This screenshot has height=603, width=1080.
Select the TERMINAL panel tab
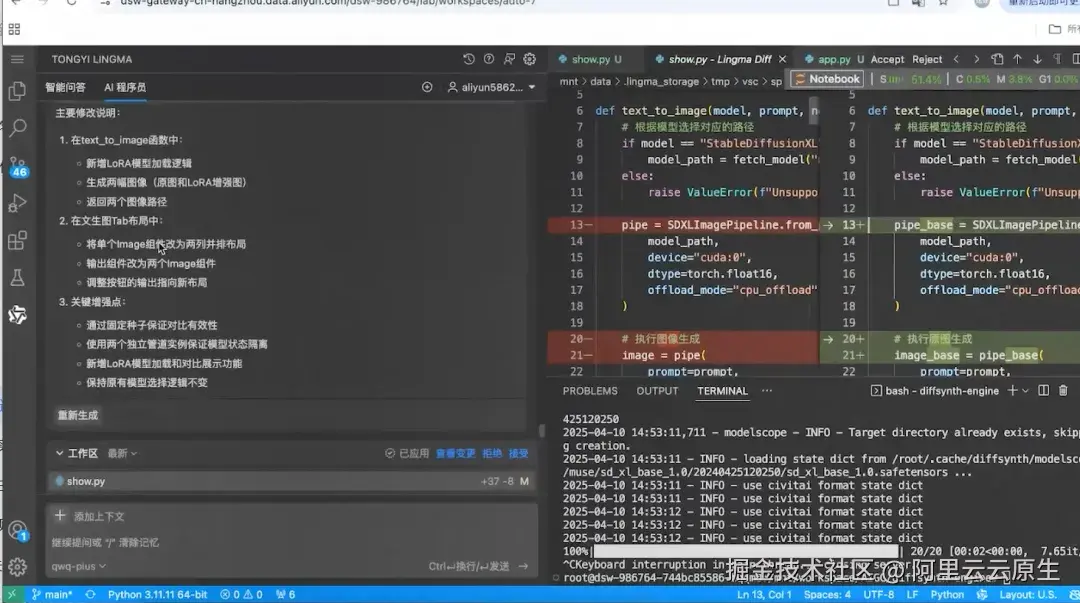click(x=722, y=391)
